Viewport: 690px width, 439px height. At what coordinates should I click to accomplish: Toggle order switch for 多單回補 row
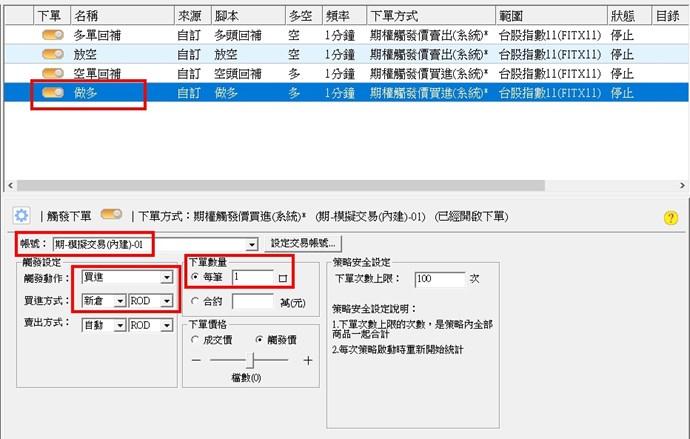pos(53,35)
